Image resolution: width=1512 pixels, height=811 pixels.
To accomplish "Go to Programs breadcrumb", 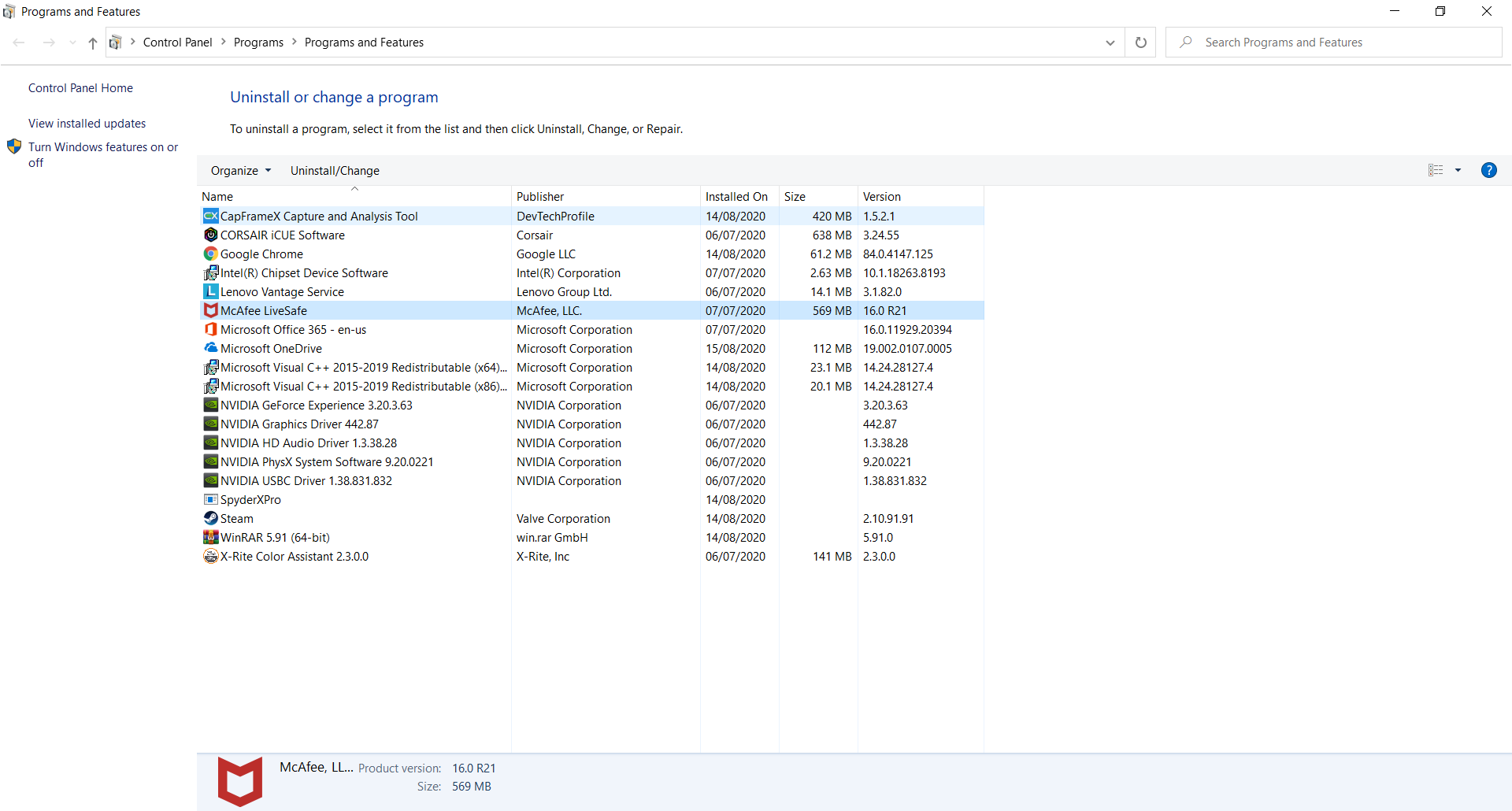I will (258, 43).
